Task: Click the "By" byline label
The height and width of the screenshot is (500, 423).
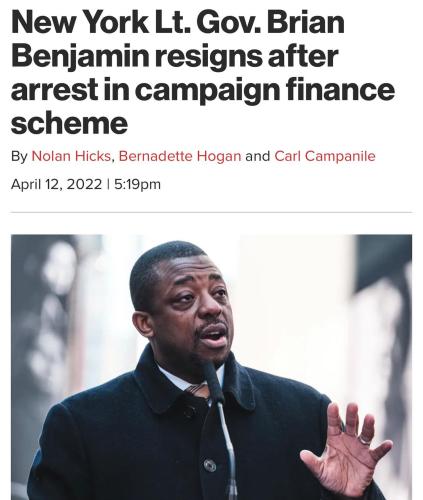Action: [19, 156]
